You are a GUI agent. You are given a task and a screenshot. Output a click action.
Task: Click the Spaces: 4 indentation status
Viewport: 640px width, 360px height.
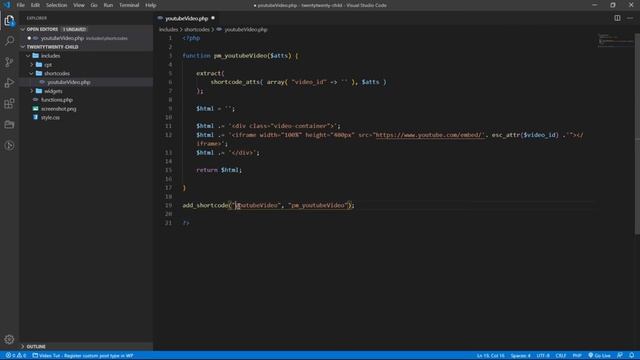click(x=520, y=356)
